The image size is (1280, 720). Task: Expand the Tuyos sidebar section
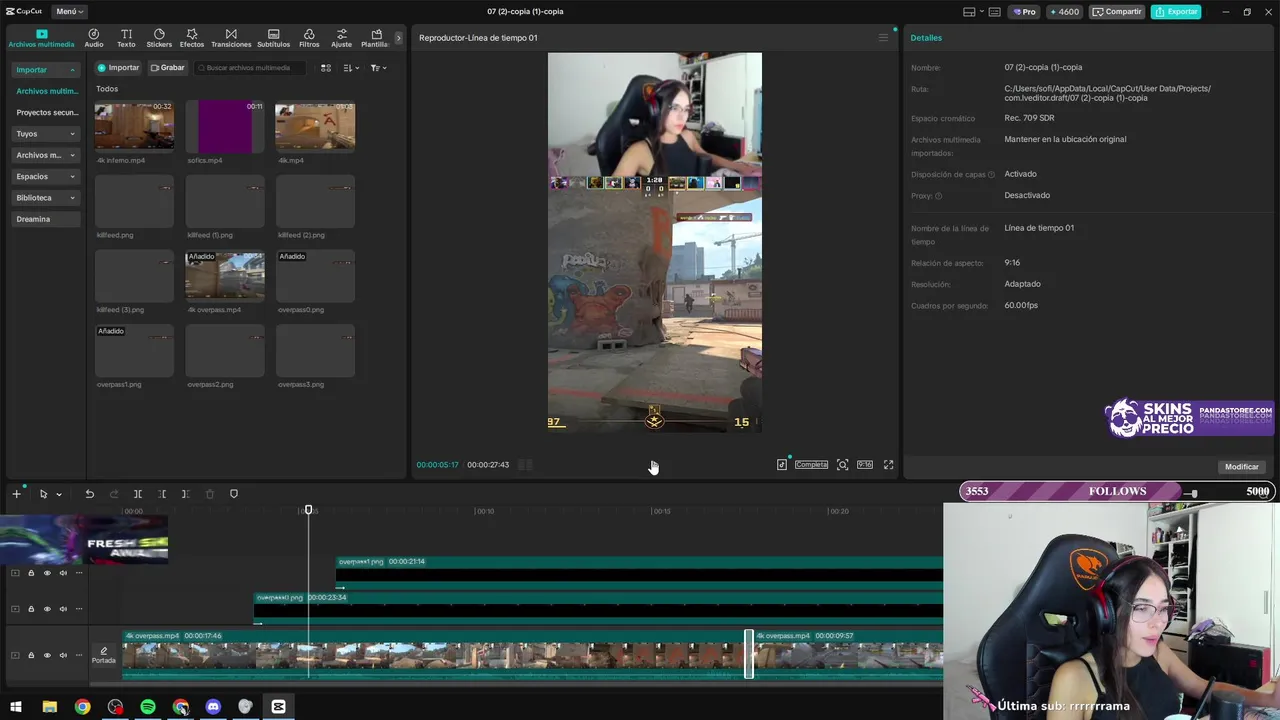tap(45, 134)
